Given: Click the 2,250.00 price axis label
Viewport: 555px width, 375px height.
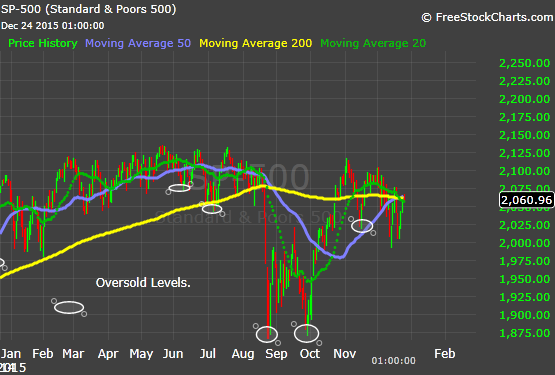Looking at the screenshot, I should coord(525,63).
